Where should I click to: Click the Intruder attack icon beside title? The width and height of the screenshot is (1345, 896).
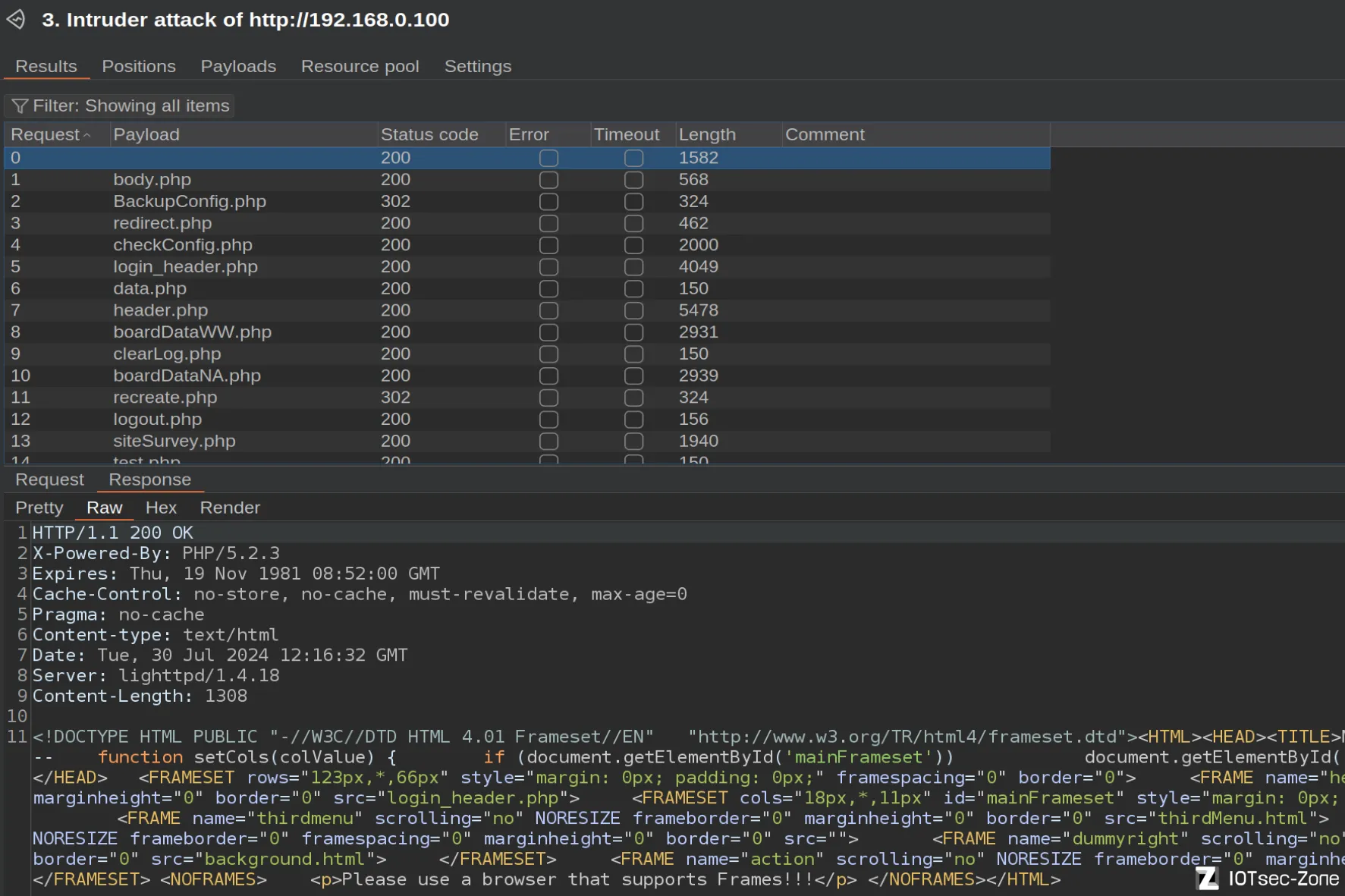coord(16,19)
